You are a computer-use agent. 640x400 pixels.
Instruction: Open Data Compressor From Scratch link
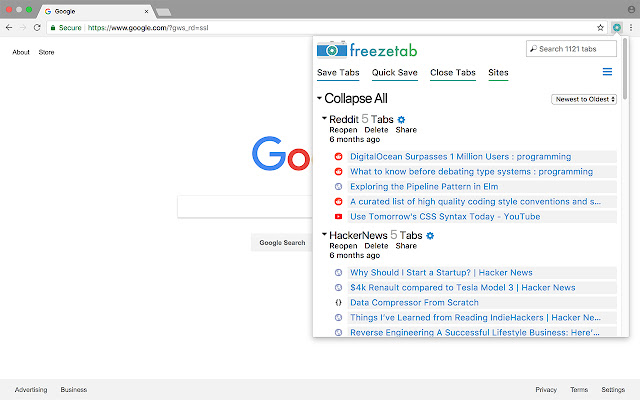tap(414, 302)
